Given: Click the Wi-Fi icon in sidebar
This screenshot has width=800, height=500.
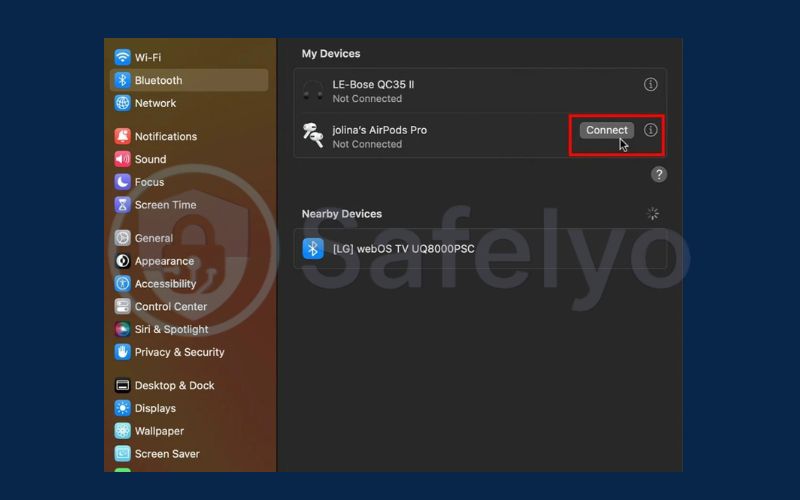Looking at the screenshot, I should pyautogui.click(x=122, y=57).
